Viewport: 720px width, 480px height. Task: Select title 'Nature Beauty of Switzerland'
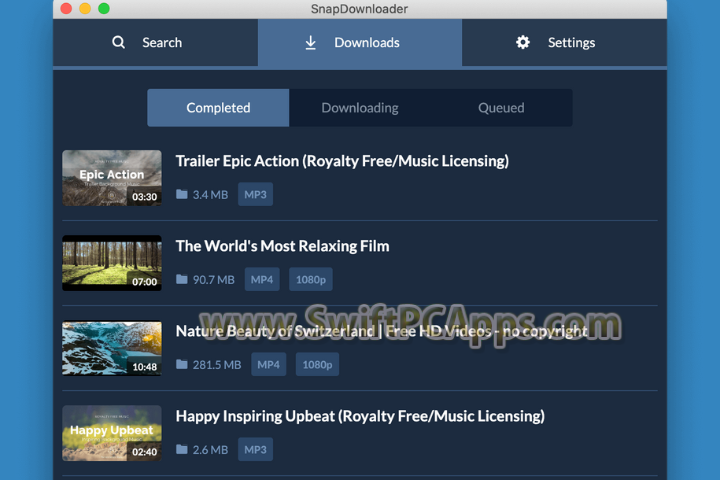[276, 331]
